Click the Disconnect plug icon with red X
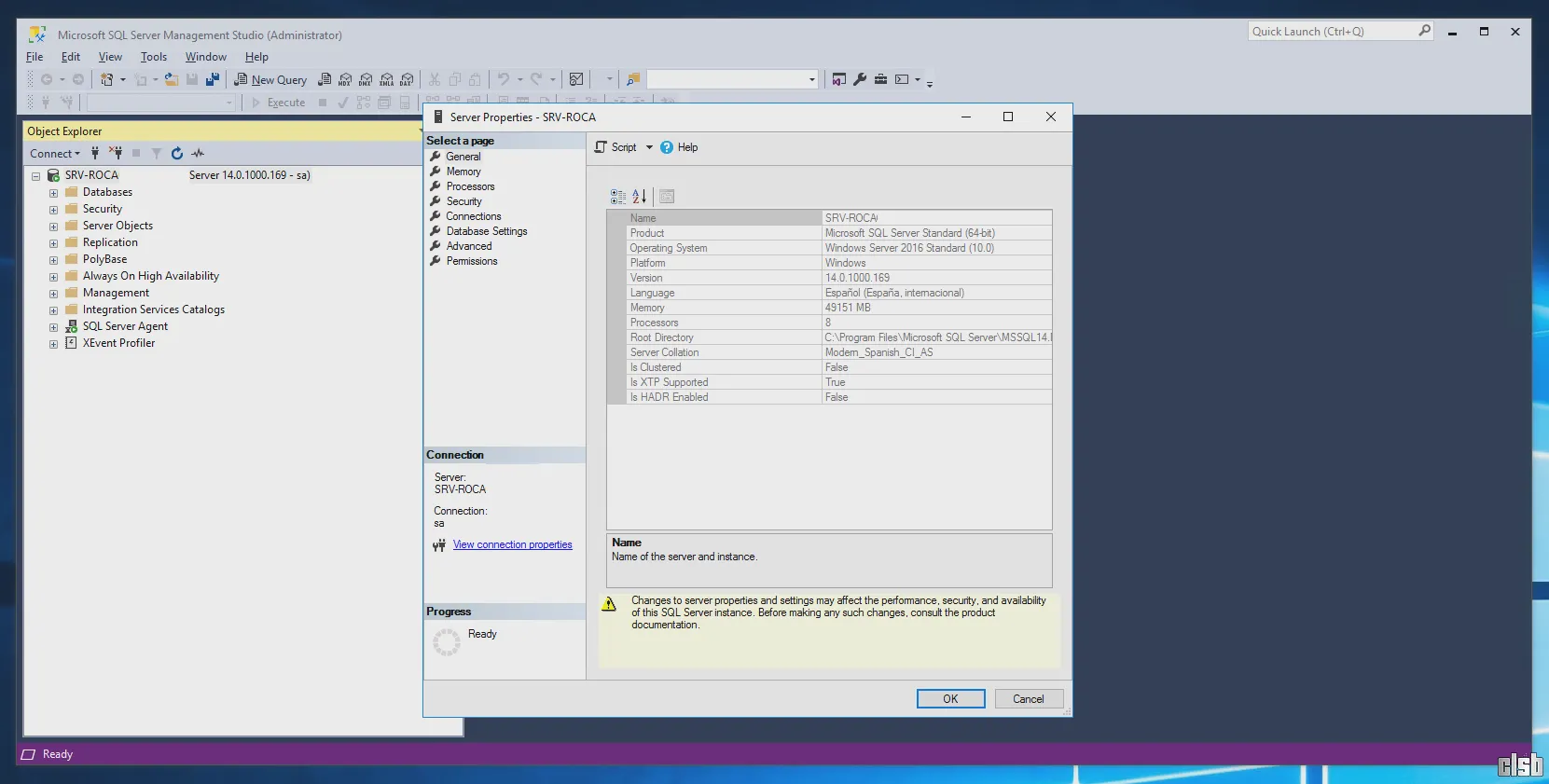Viewport: 1549px width, 784px height. point(116,153)
